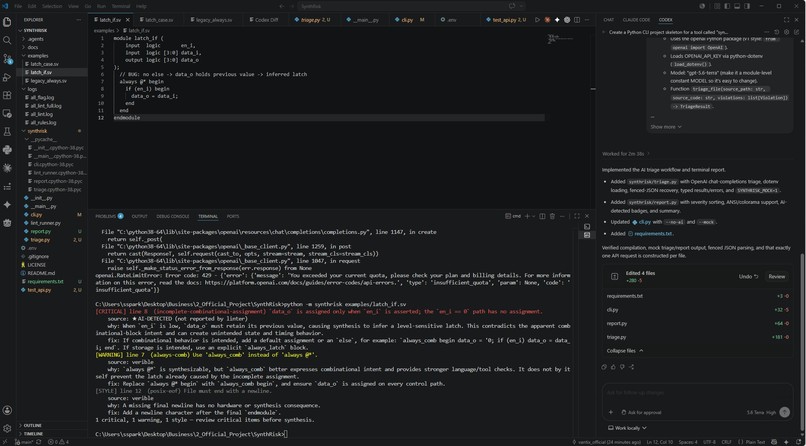Click the SynthRisk command center search box

click(411, 6)
